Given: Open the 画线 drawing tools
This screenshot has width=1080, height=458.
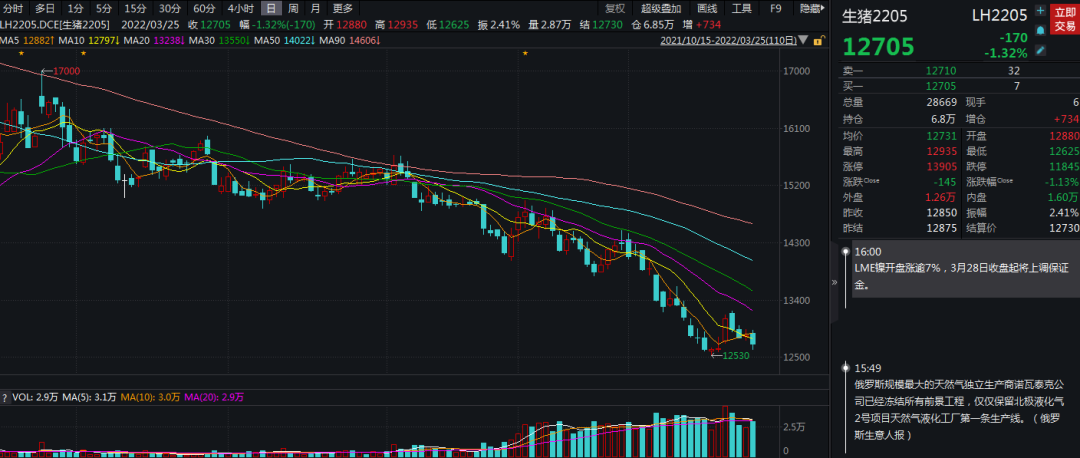Looking at the screenshot, I should coord(707,9).
